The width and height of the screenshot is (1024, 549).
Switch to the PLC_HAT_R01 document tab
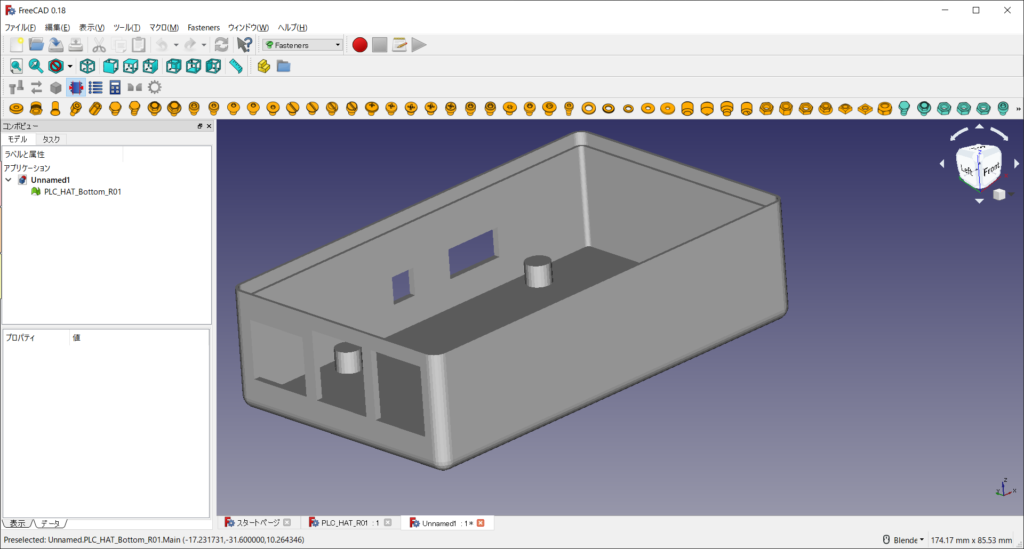[344, 523]
